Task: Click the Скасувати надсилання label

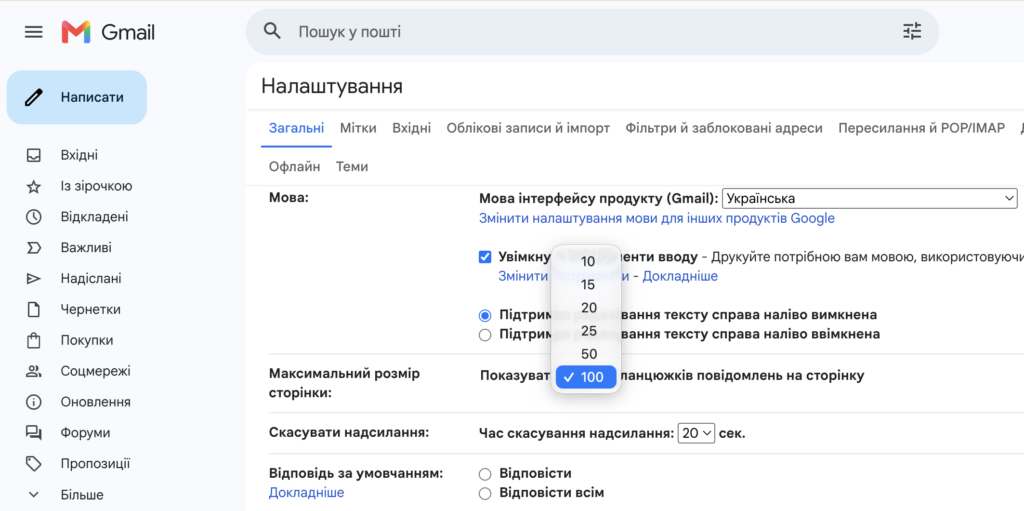Action: [x=349, y=433]
